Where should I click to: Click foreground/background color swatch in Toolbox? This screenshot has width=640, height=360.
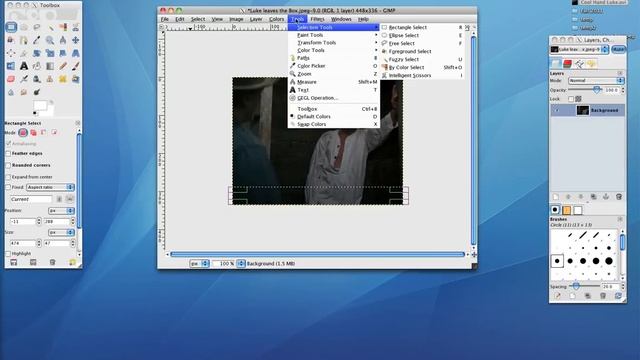[x=42, y=107]
